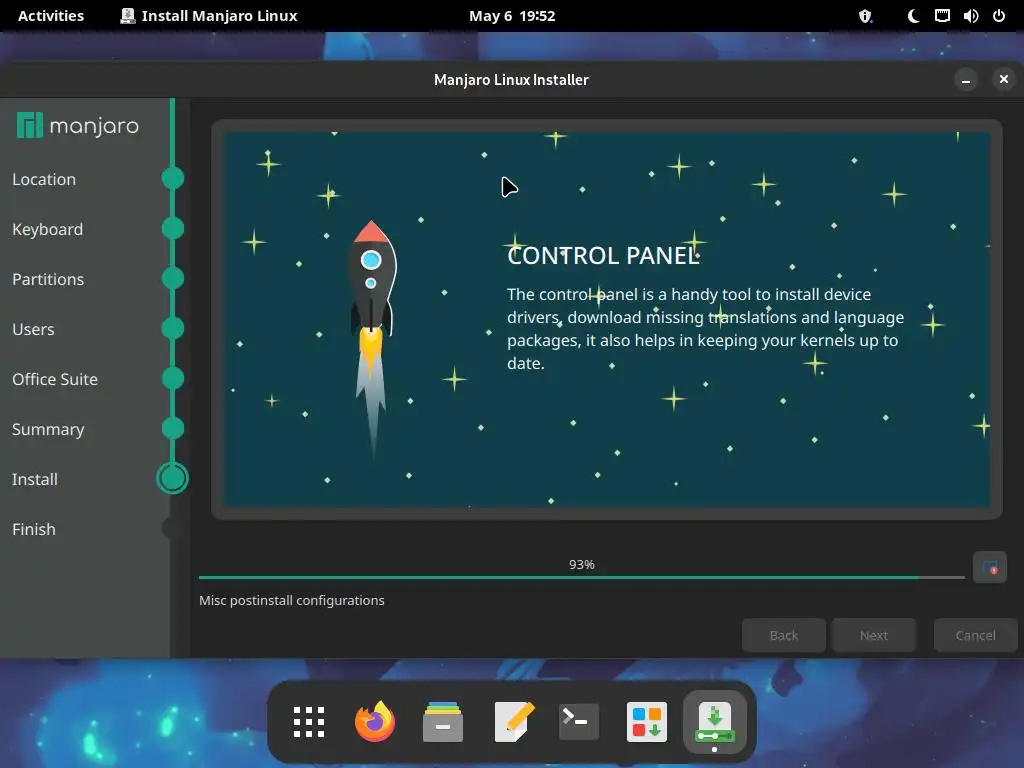Open the clock showing May 6 19:52
The image size is (1024, 768).
pos(512,16)
